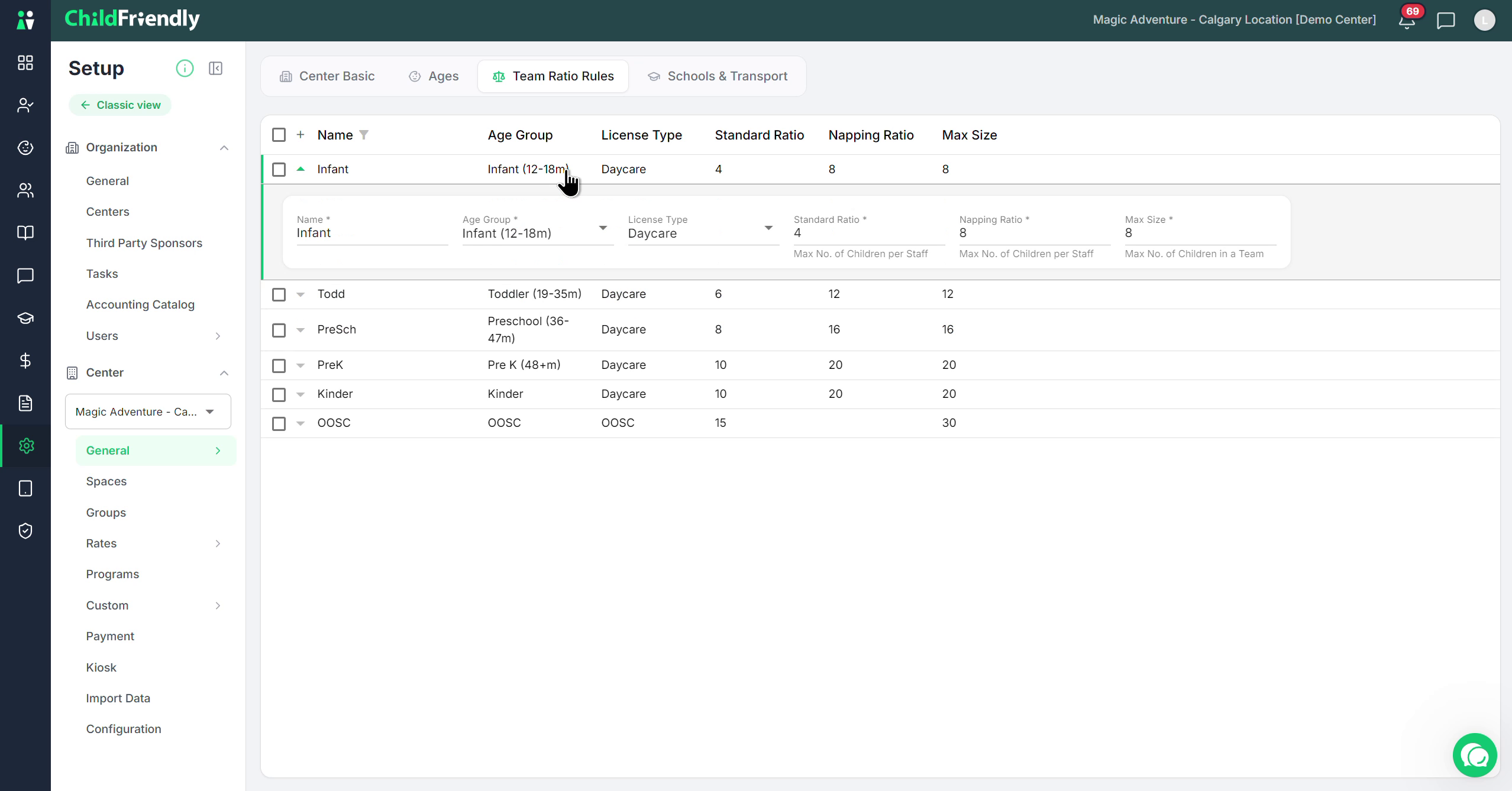Expand the PreSch row details
Screen dimensions: 1512x791
301,330
